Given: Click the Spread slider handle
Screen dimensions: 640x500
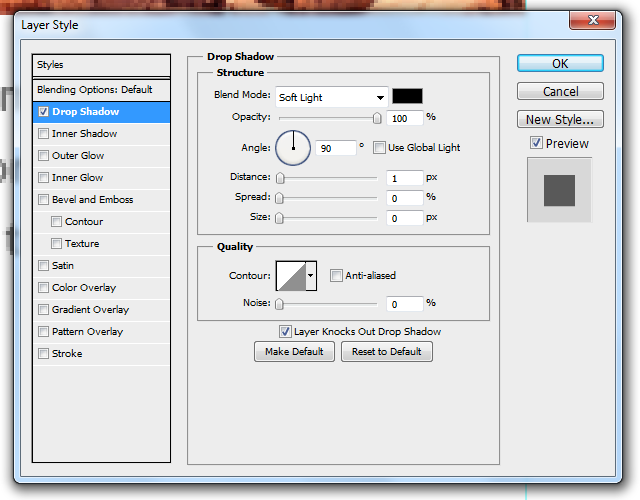Looking at the screenshot, I should point(280,198).
